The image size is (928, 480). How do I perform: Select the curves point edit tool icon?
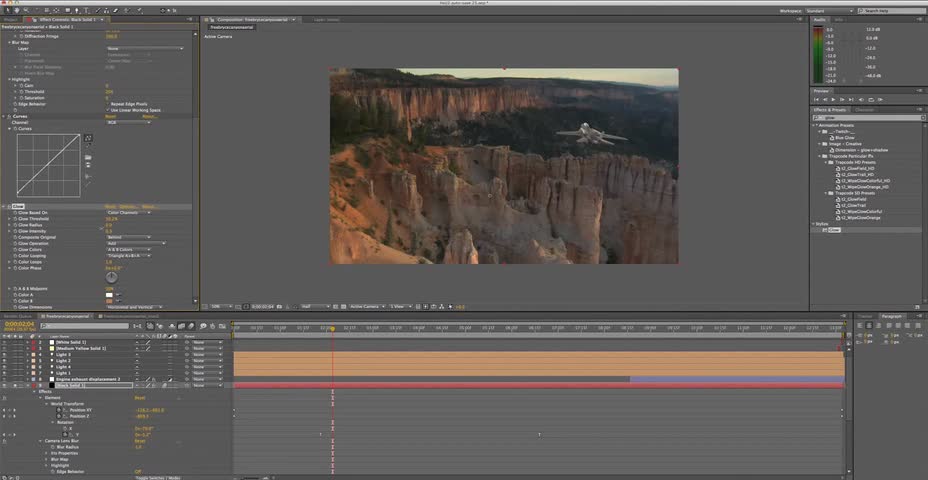[87, 137]
